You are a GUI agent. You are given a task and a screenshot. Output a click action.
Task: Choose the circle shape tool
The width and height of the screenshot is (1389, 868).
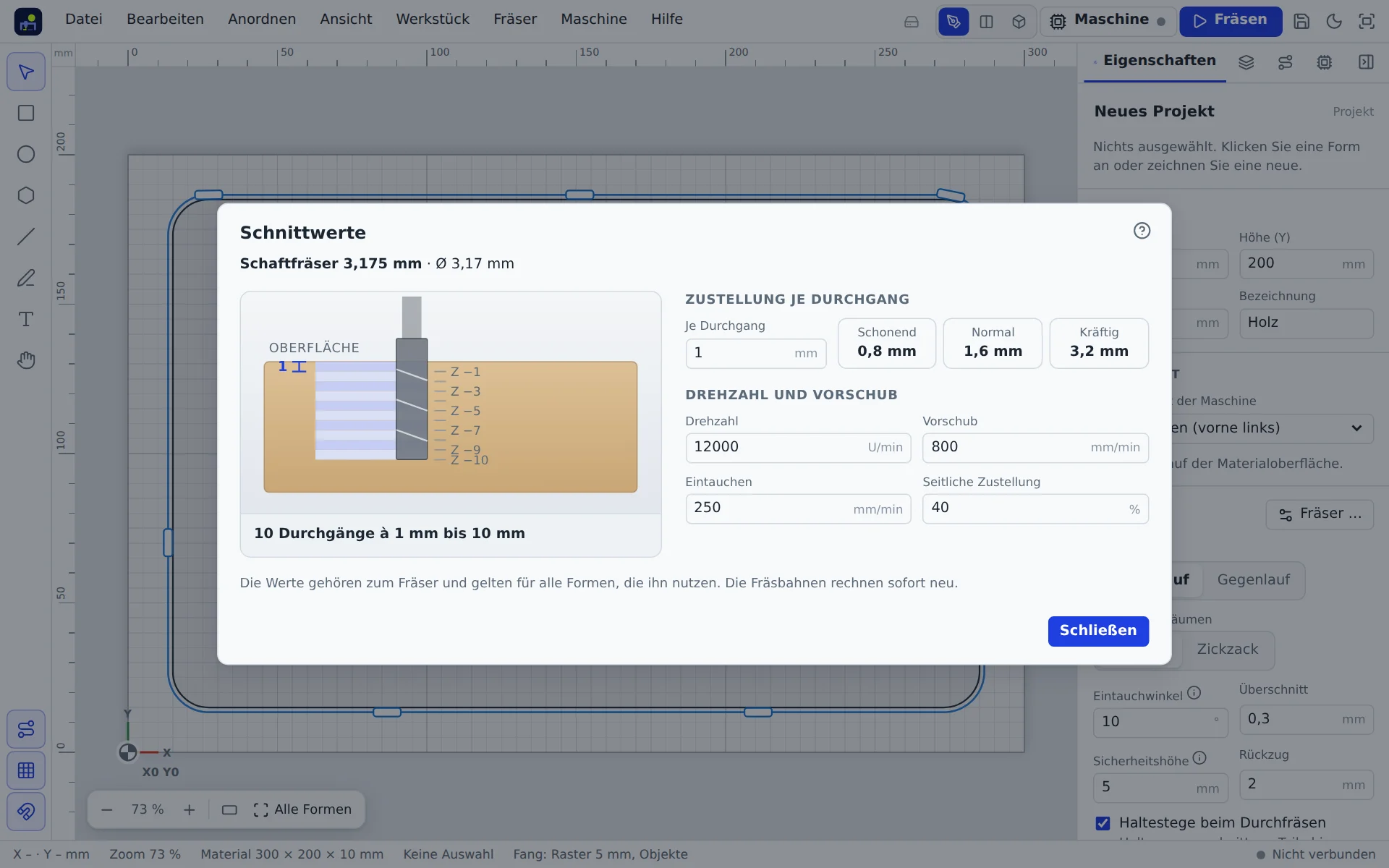26,155
